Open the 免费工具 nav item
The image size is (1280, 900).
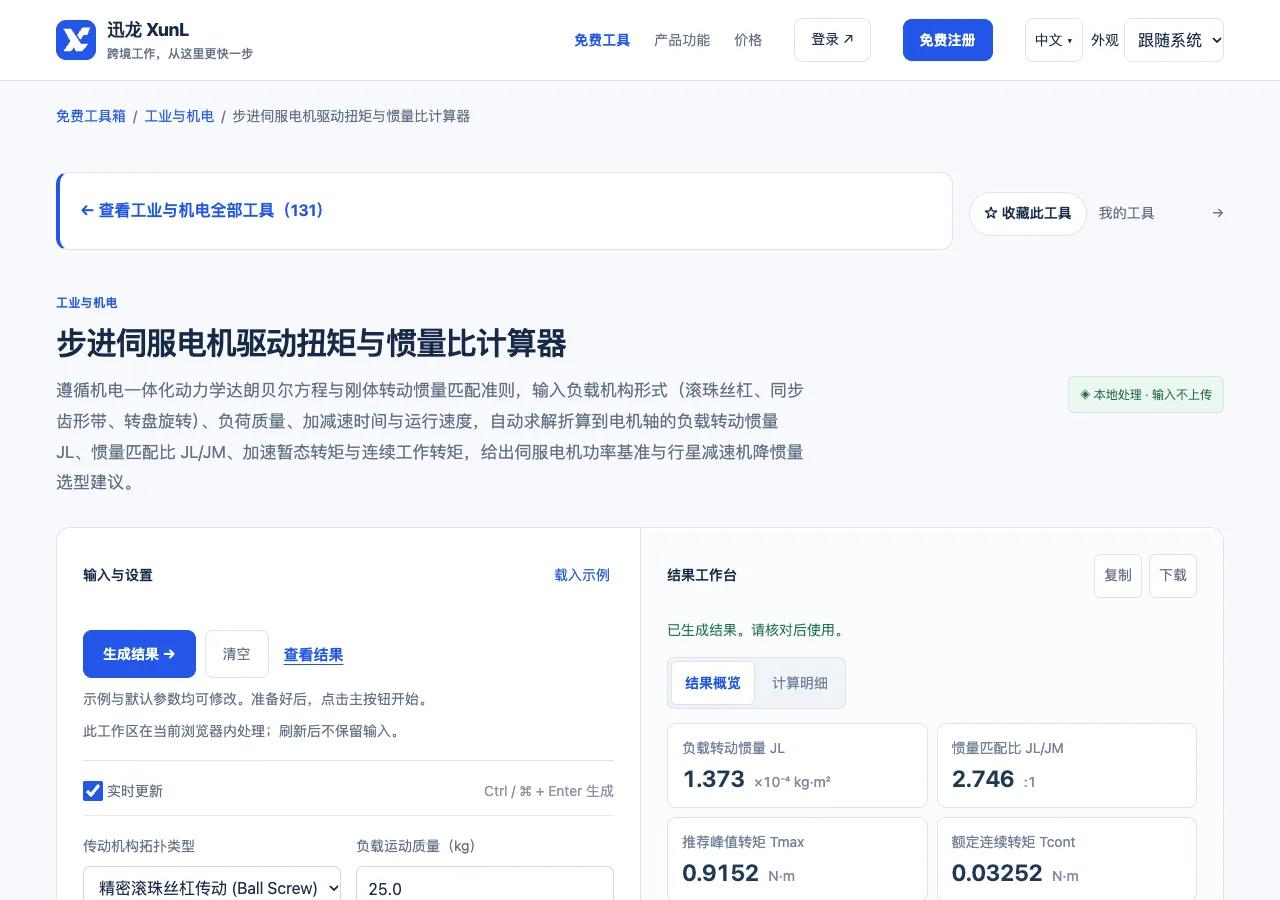(x=602, y=40)
